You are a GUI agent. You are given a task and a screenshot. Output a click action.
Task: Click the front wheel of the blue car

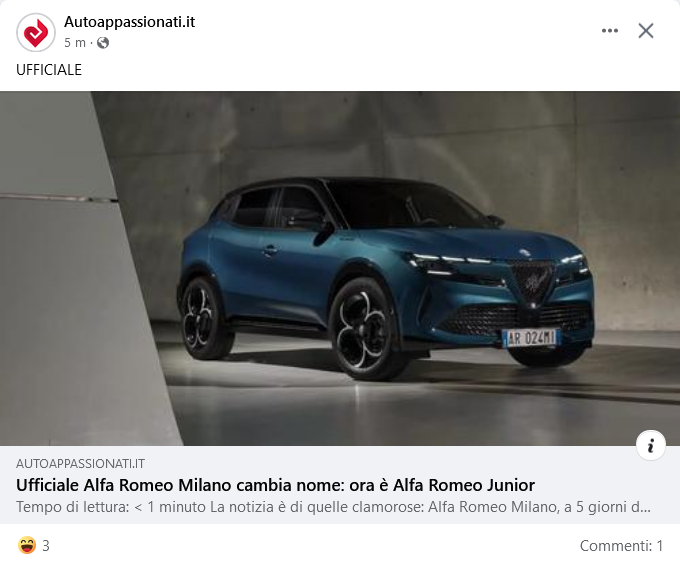pyautogui.click(x=363, y=328)
